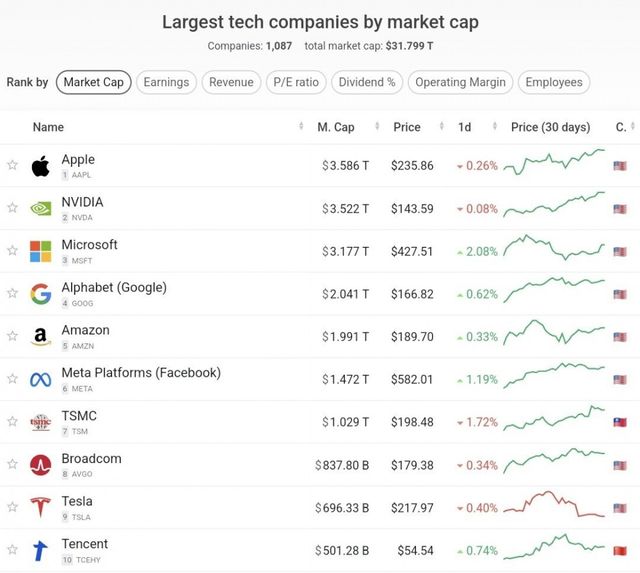Viewport: 640px width, 573px height.
Task: Click the NVIDIA logo icon
Action: (40, 208)
